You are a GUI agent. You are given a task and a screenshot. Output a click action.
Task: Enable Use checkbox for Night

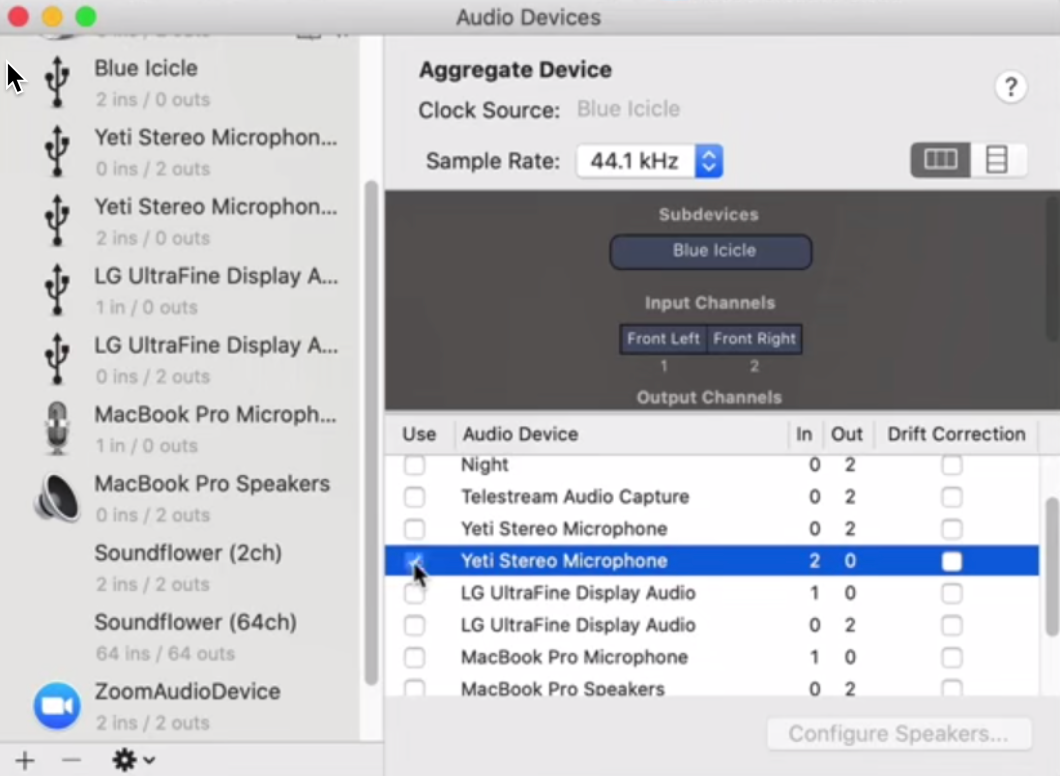point(414,465)
